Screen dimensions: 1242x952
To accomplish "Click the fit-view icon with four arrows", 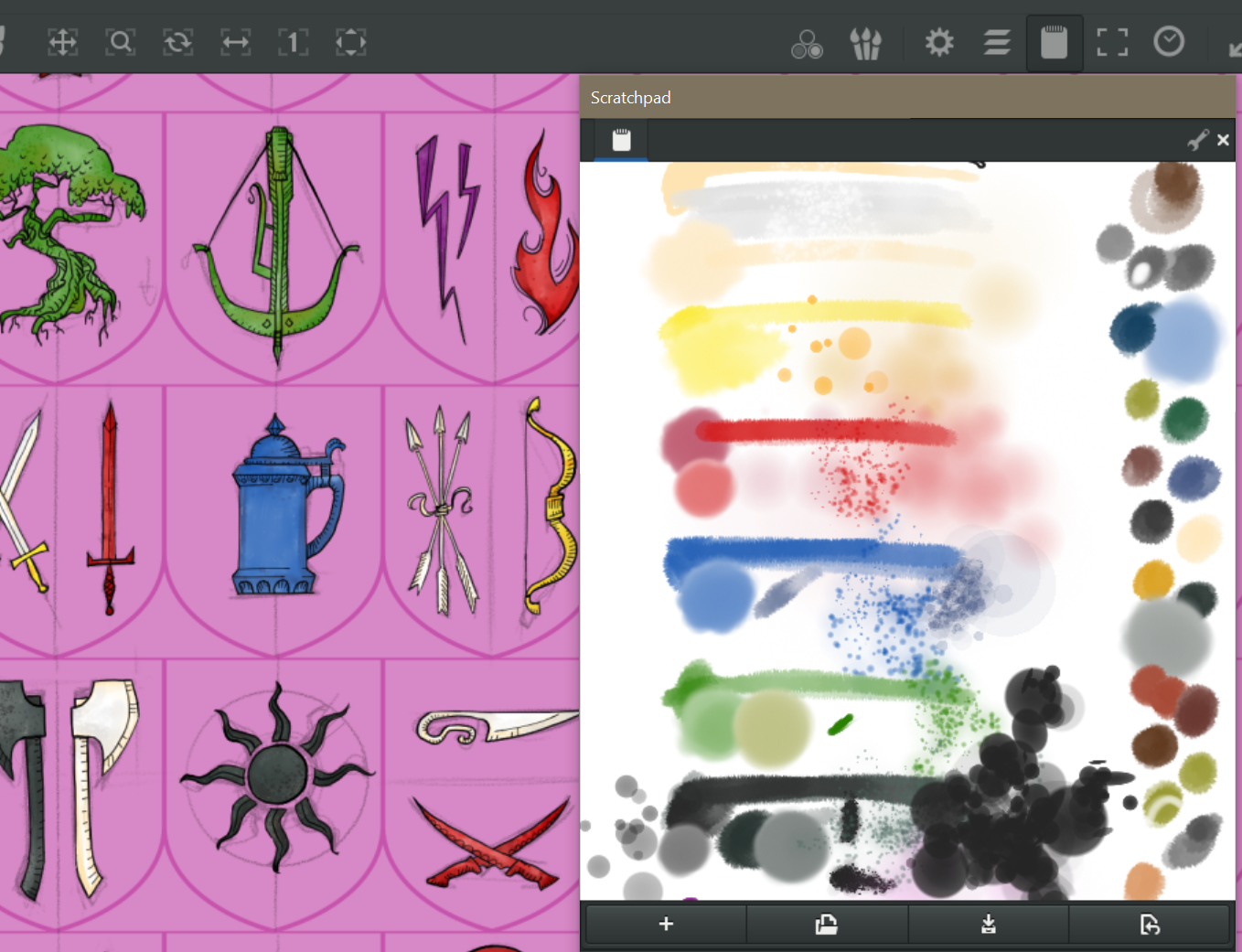I will (350, 42).
